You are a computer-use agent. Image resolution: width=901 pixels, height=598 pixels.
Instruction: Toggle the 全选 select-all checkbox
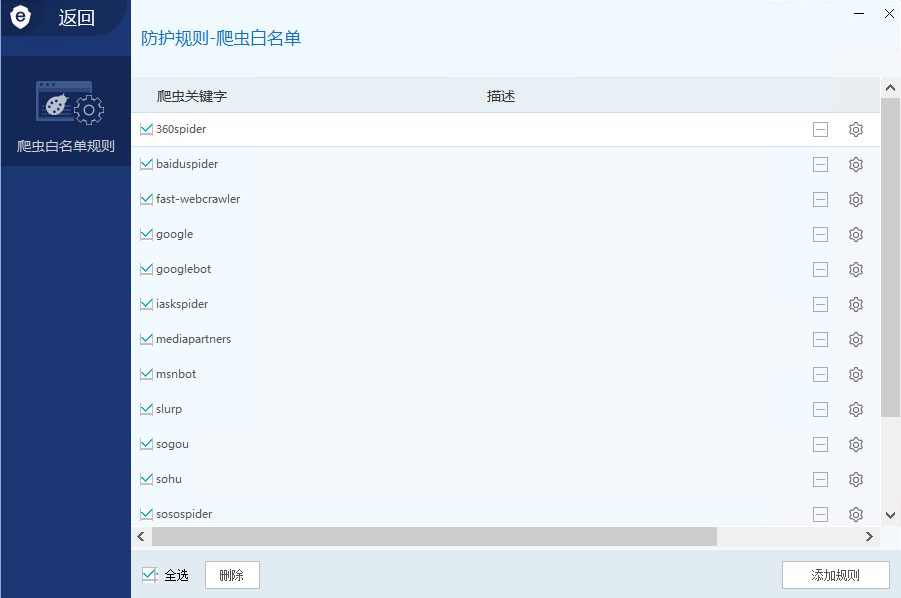click(x=150, y=575)
